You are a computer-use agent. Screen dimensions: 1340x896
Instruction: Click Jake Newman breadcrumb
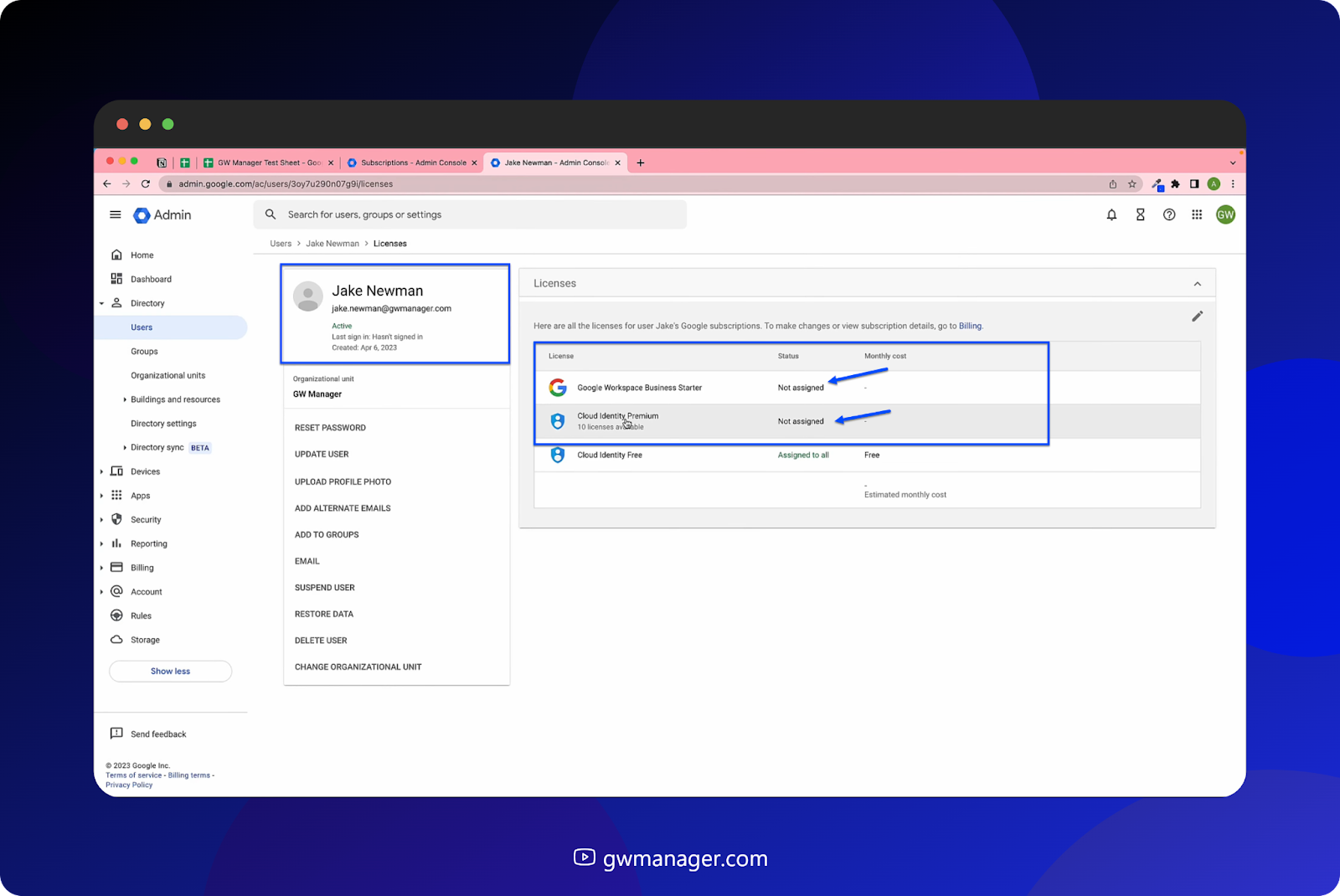(x=332, y=244)
